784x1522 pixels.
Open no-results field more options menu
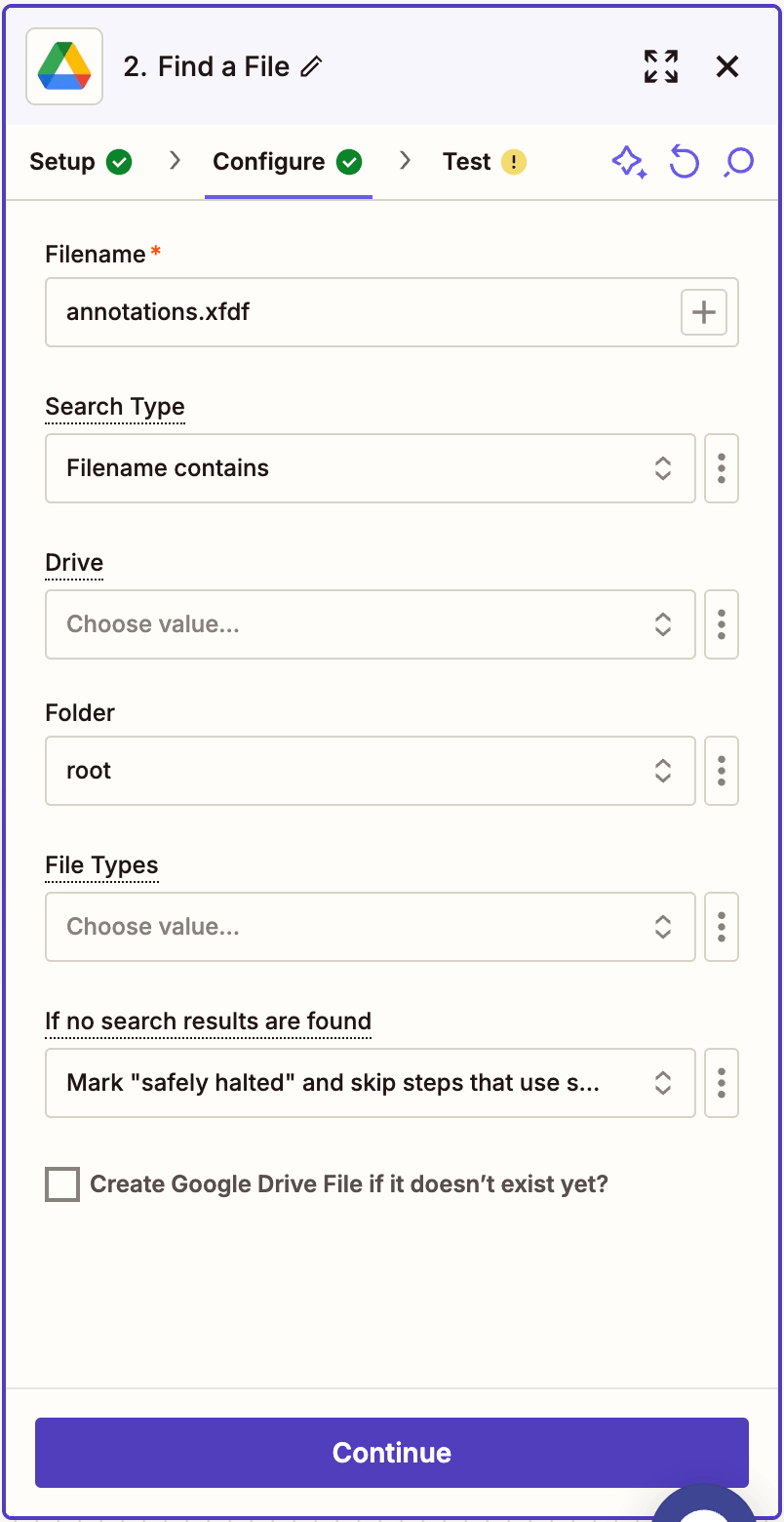click(x=722, y=1083)
